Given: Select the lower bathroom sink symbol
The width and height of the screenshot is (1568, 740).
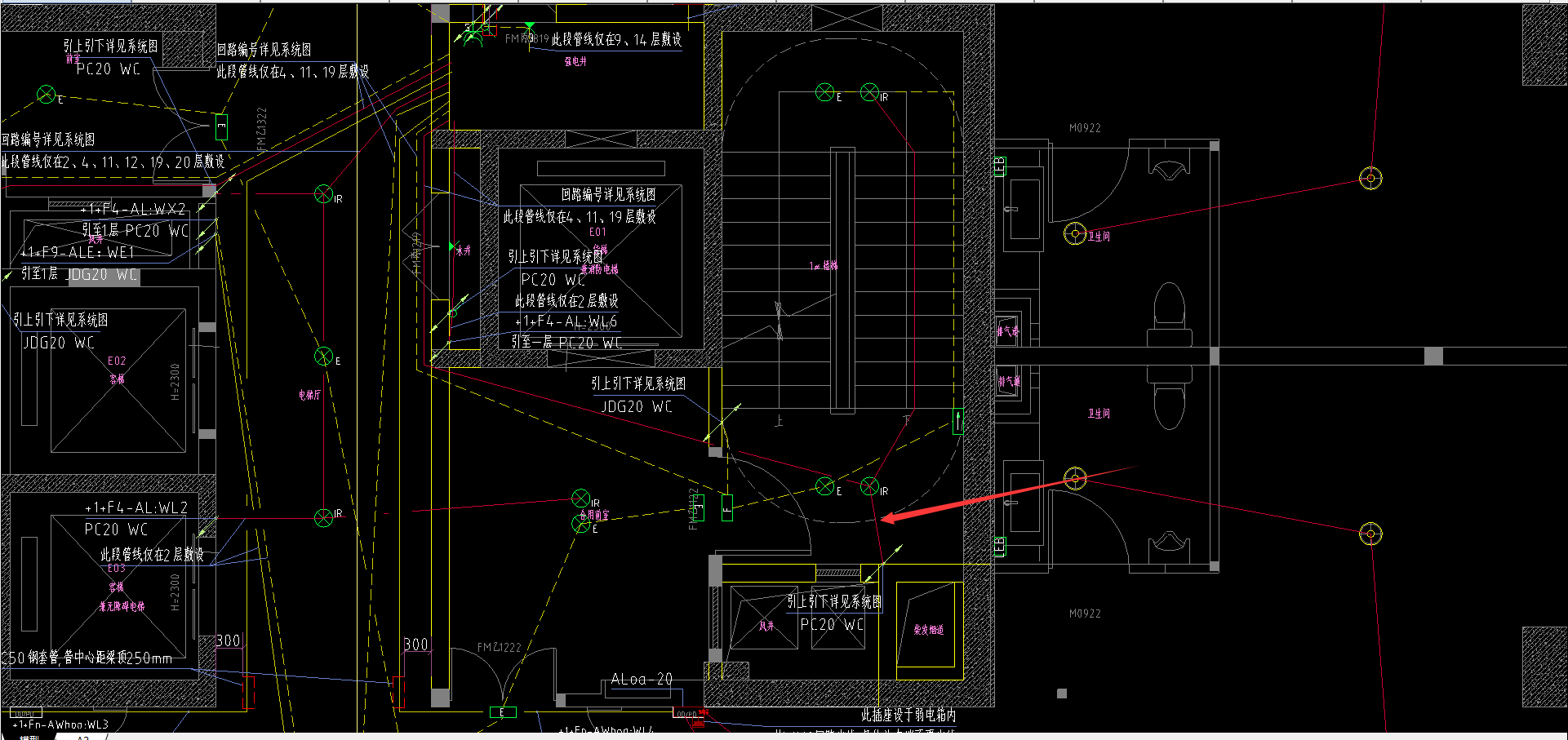Looking at the screenshot, I should pyautogui.click(x=1025, y=502).
